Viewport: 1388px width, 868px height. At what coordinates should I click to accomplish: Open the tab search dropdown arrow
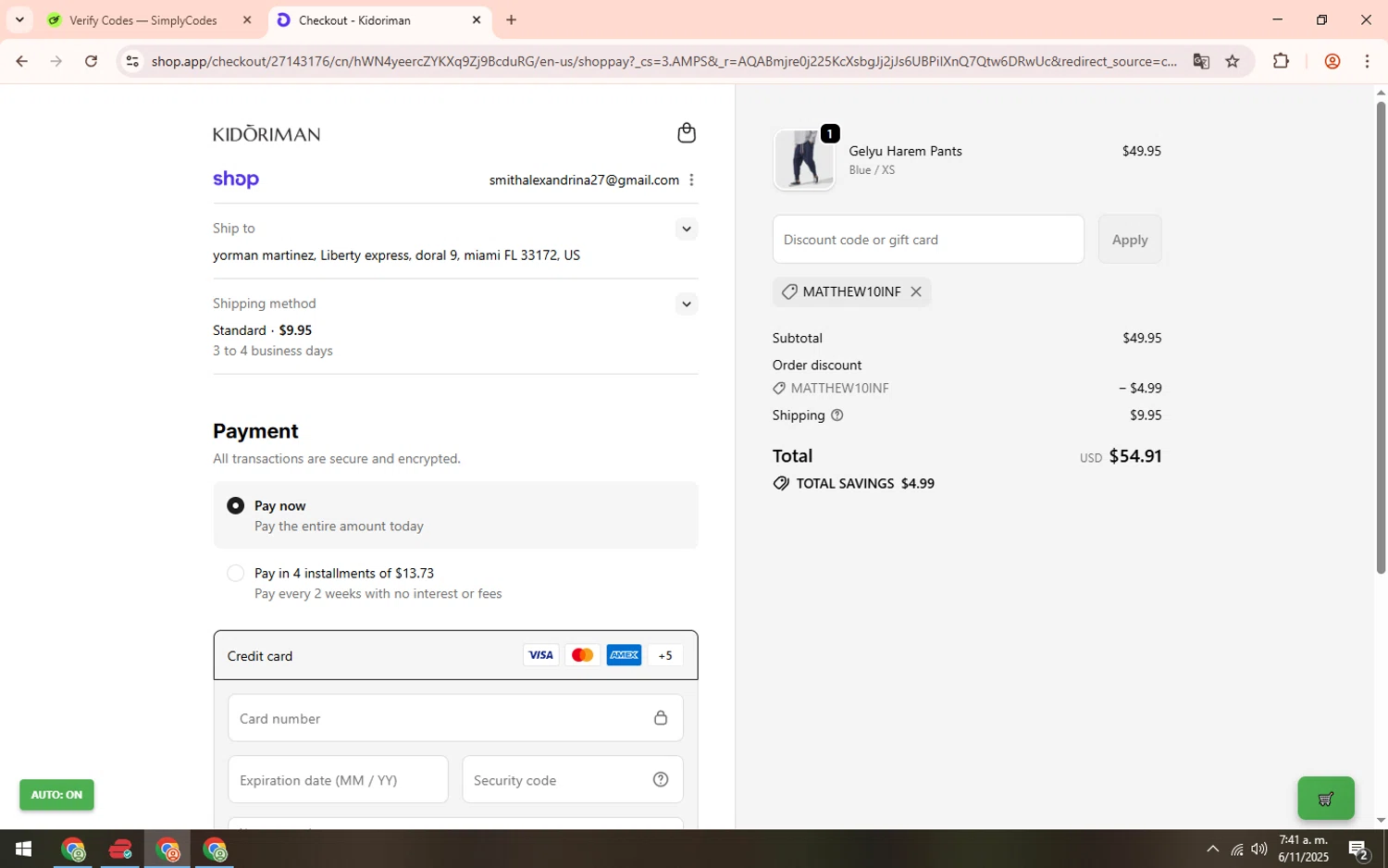coord(19,19)
